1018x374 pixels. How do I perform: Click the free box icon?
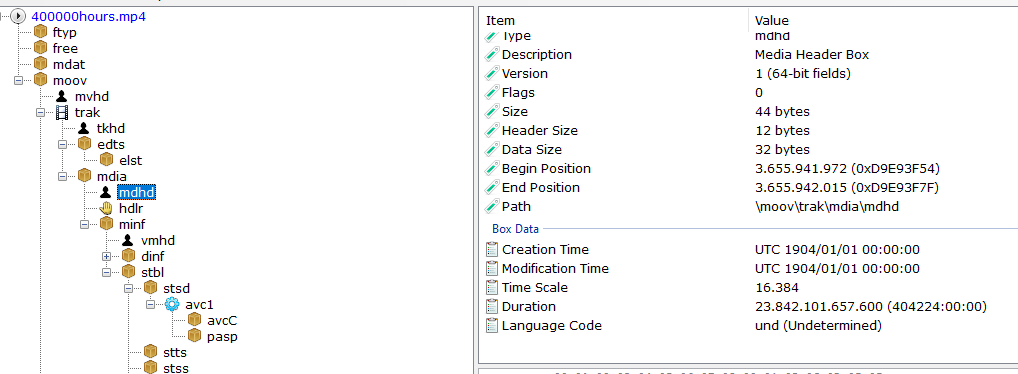[x=40, y=48]
